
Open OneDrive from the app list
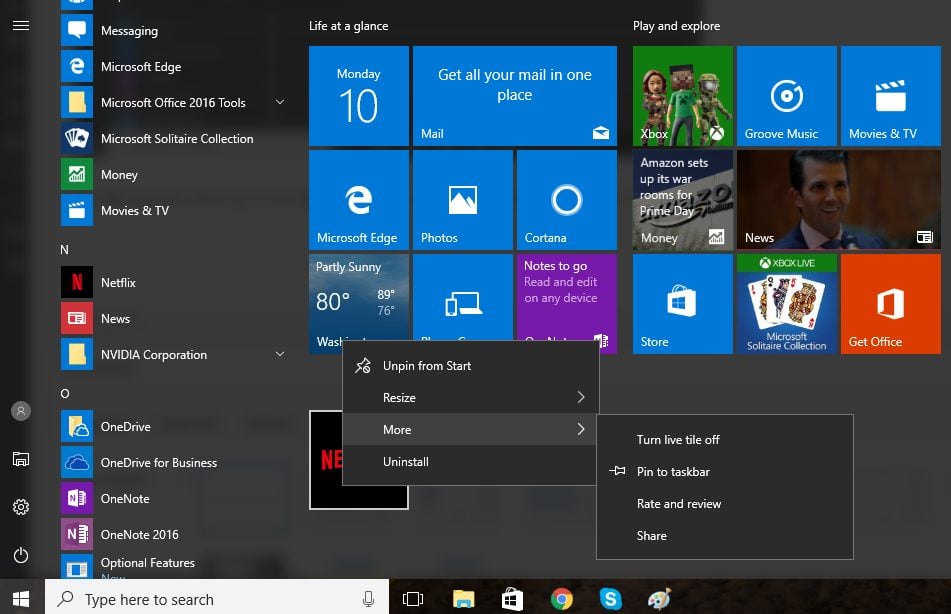coord(173,427)
